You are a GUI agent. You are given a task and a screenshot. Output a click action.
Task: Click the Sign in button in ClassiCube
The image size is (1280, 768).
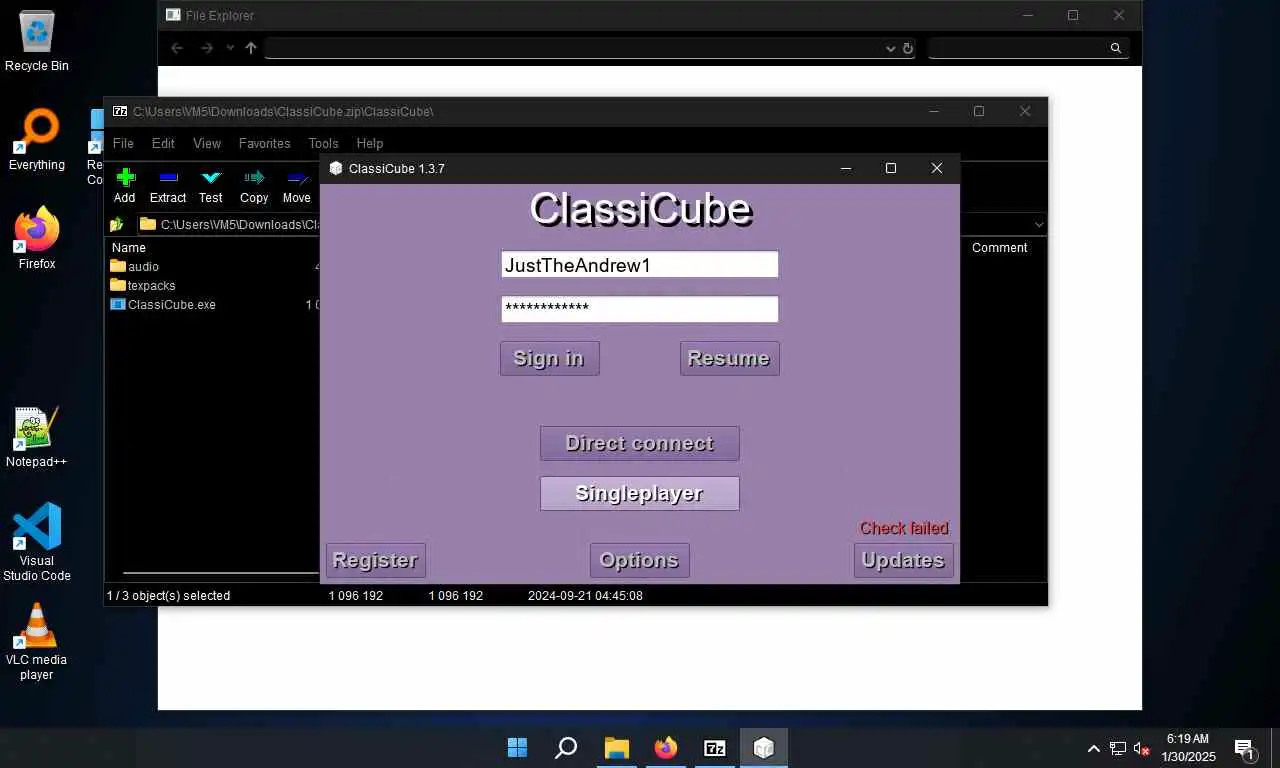[x=549, y=358]
